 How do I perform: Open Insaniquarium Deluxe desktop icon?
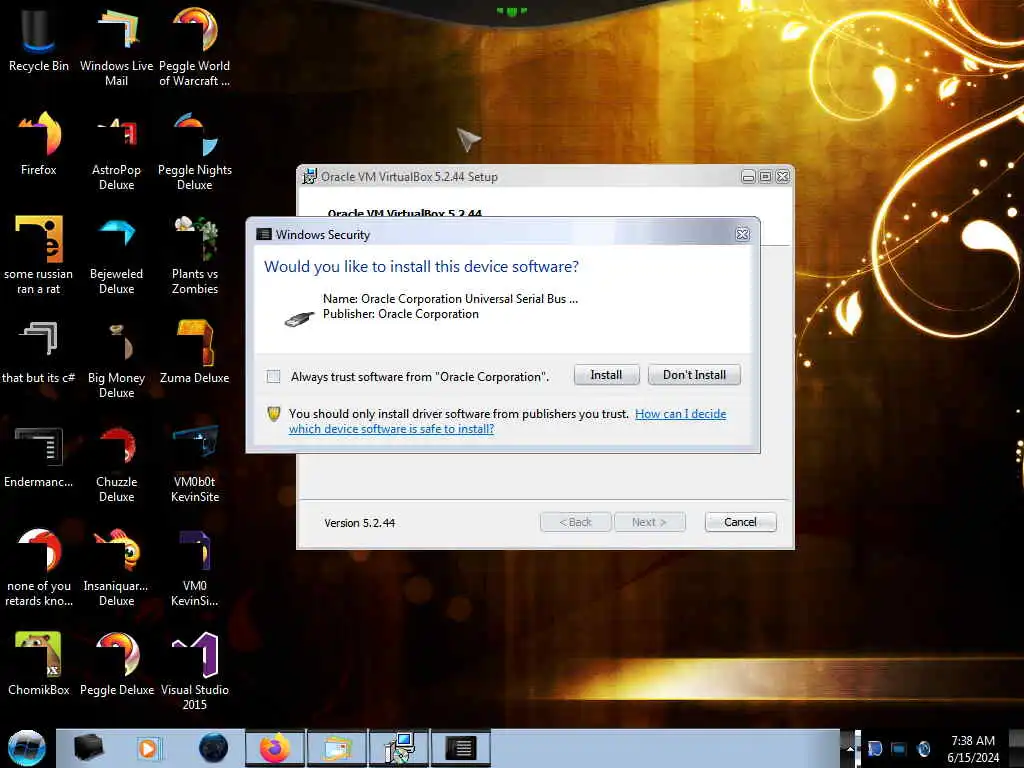[x=116, y=566]
